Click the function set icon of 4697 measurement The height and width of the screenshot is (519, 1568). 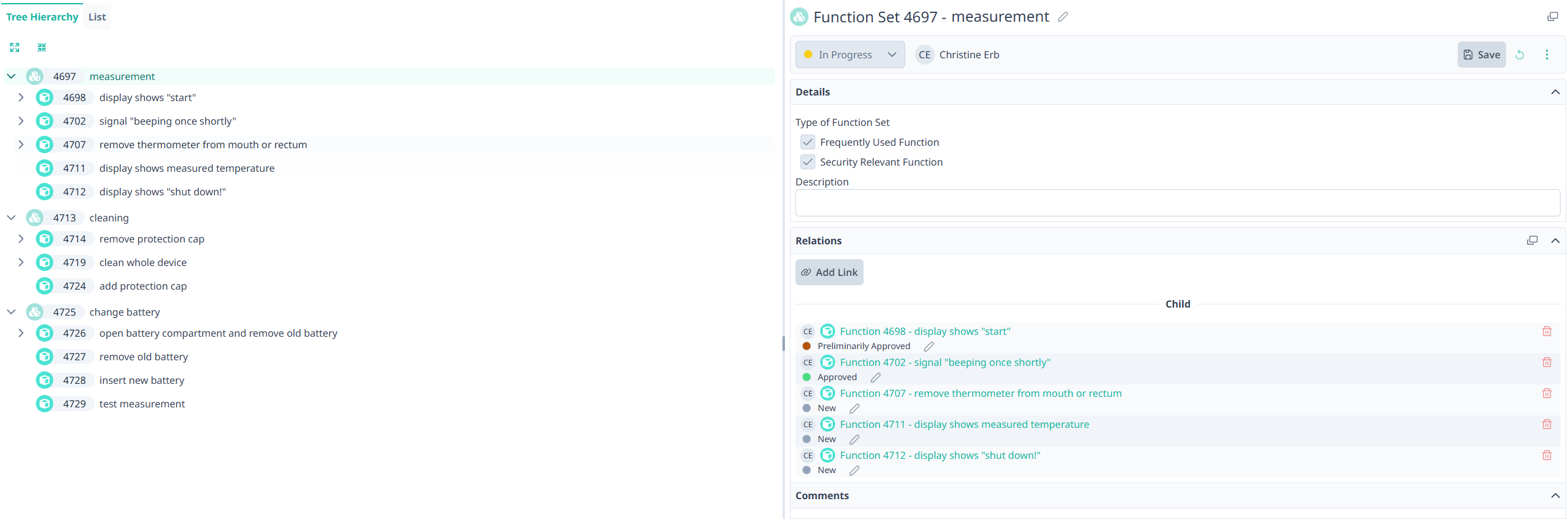[35, 76]
